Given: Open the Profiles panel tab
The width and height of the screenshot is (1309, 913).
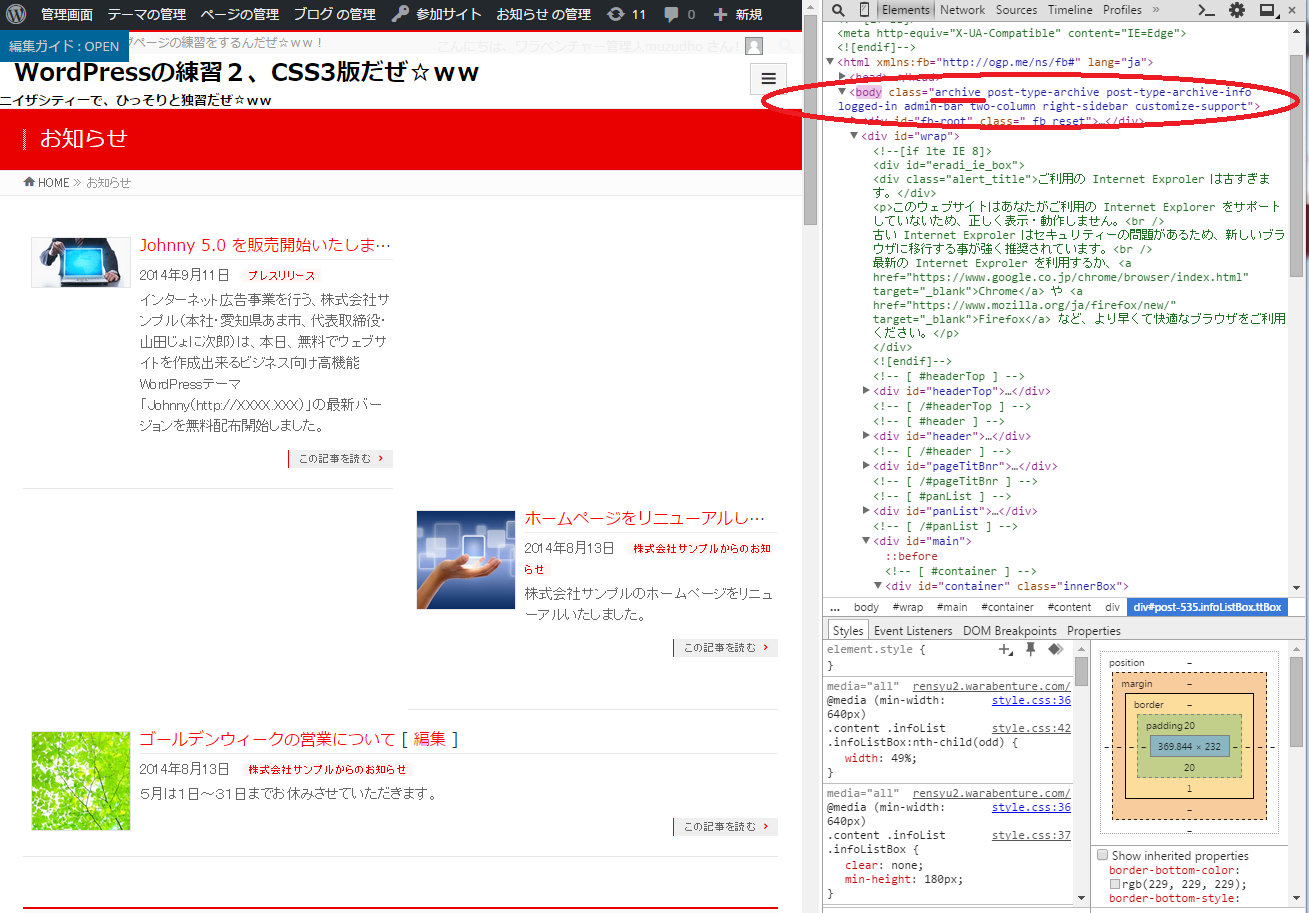Looking at the screenshot, I should 1122,10.
